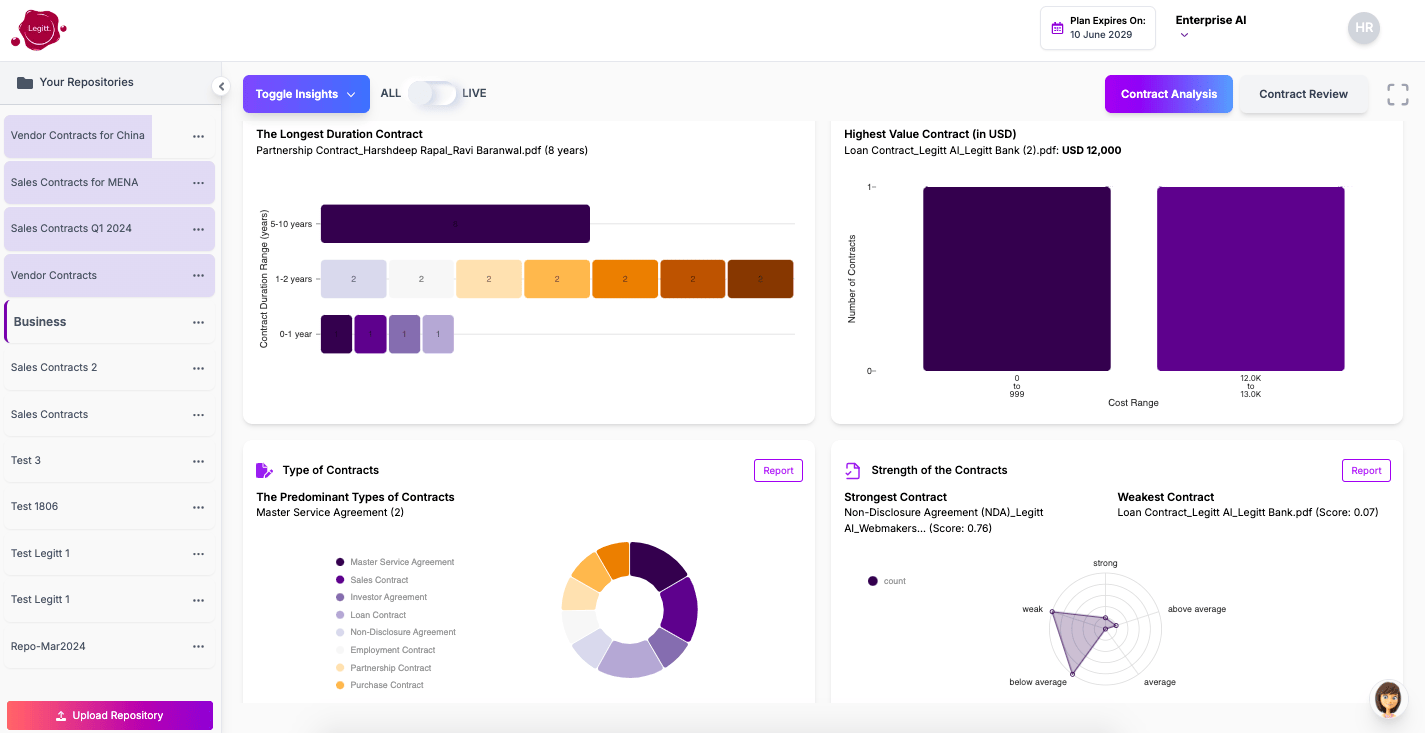The width and height of the screenshot is (1425, 733).
Task: Collapse the repositories sidebar with arrow
Action: point(221,87)
